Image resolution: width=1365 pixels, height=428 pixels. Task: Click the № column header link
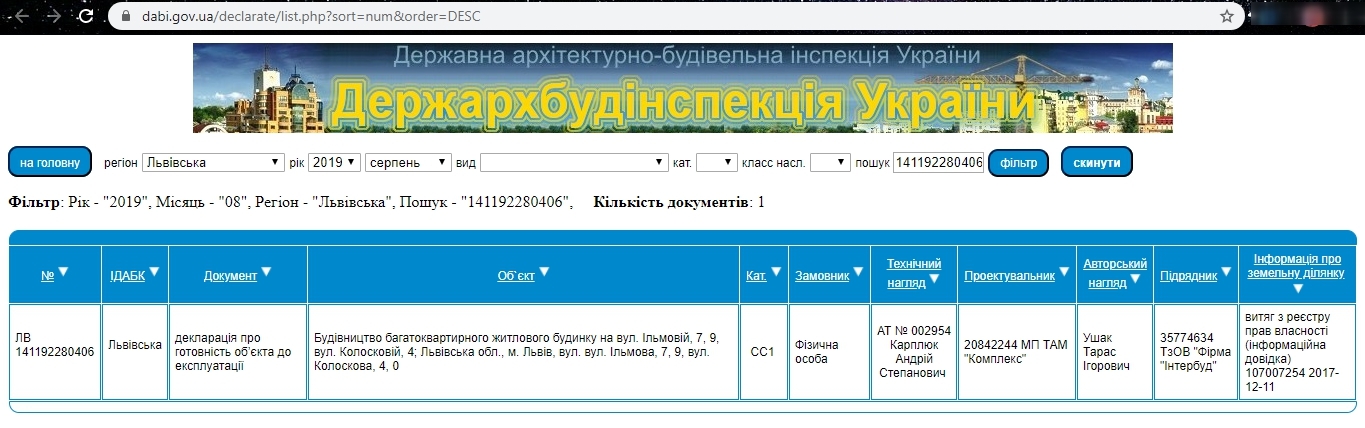(x=47, y=275)
